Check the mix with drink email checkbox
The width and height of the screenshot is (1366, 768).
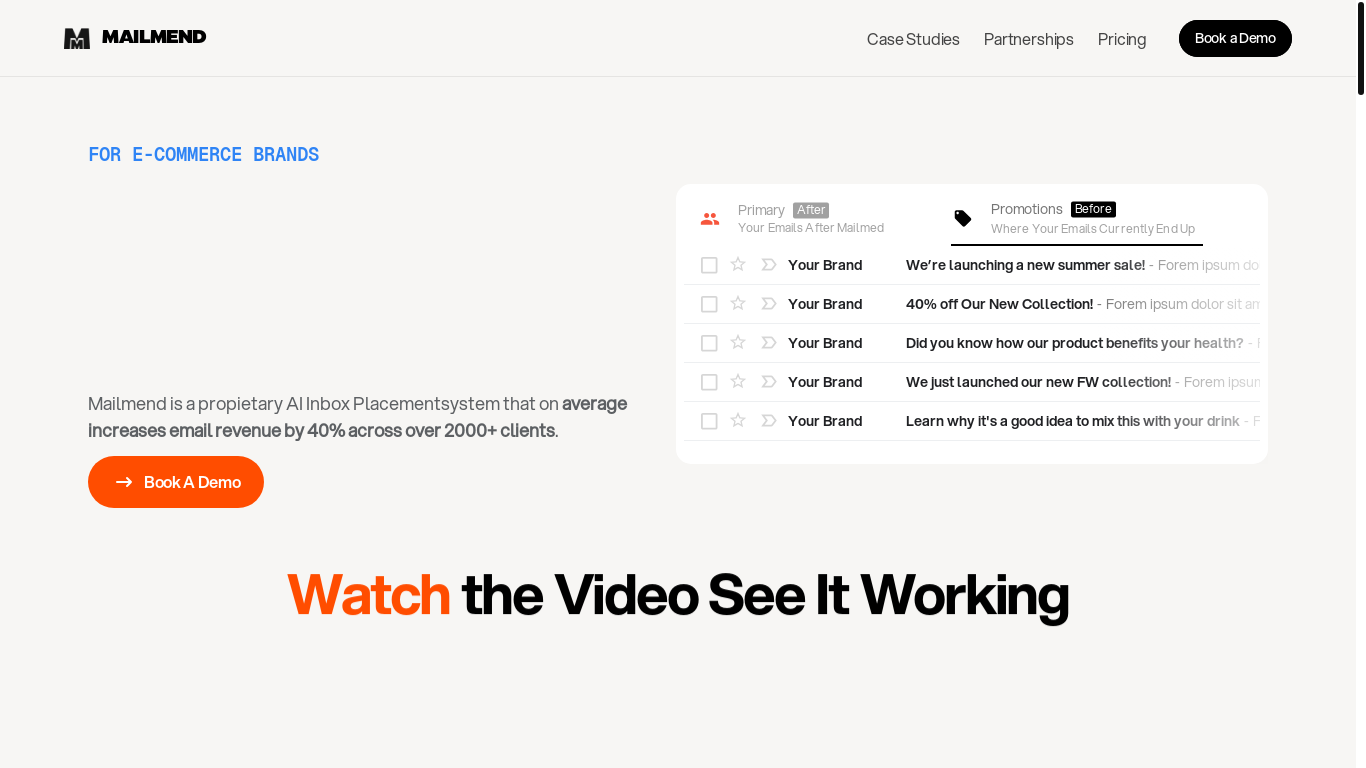709,421
